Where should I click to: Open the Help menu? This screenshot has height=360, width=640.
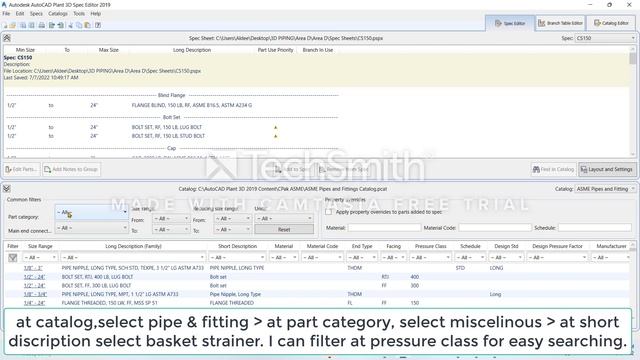[96, 13]
